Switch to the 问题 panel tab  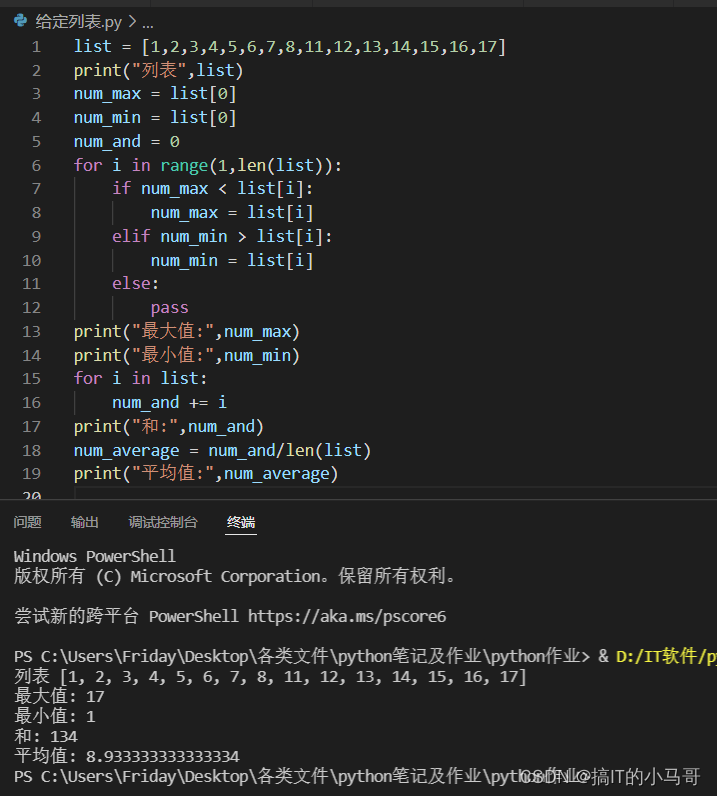(27, 522)
